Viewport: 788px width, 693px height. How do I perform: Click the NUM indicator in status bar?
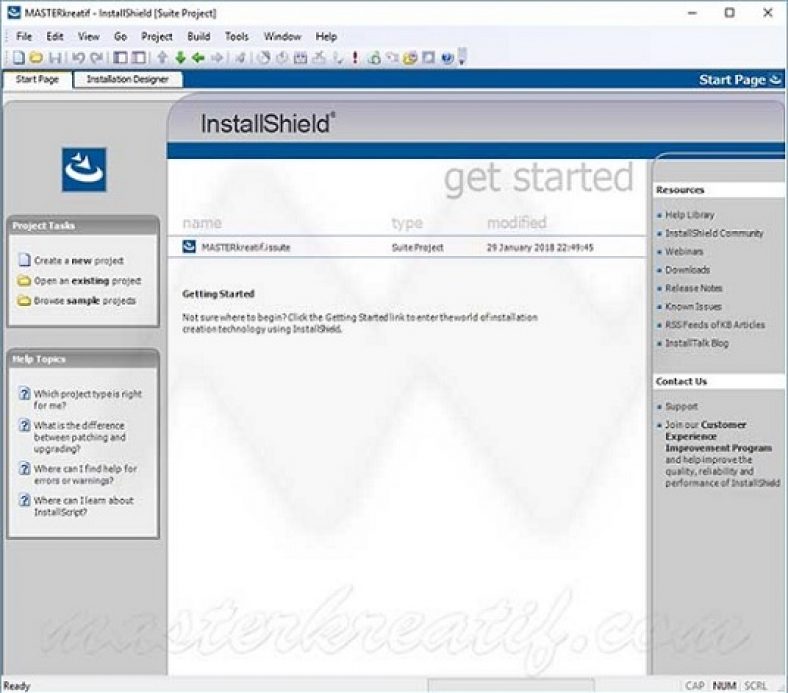724,685
